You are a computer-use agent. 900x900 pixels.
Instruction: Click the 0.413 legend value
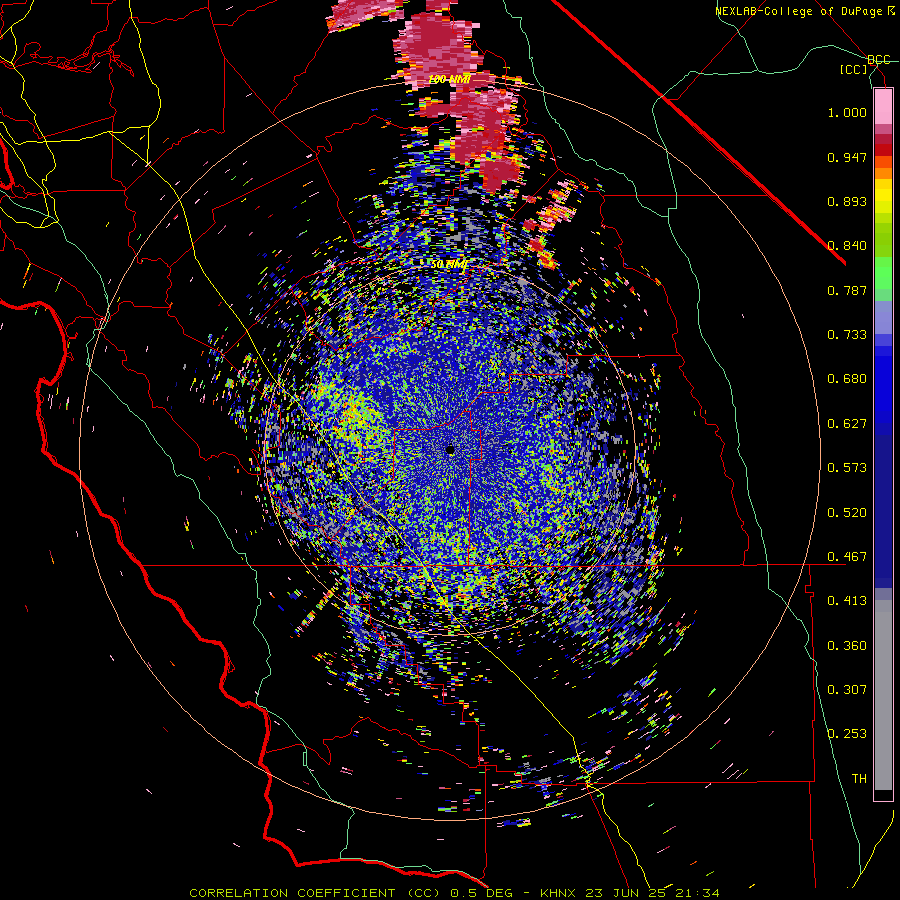click(x=847, y=601)
